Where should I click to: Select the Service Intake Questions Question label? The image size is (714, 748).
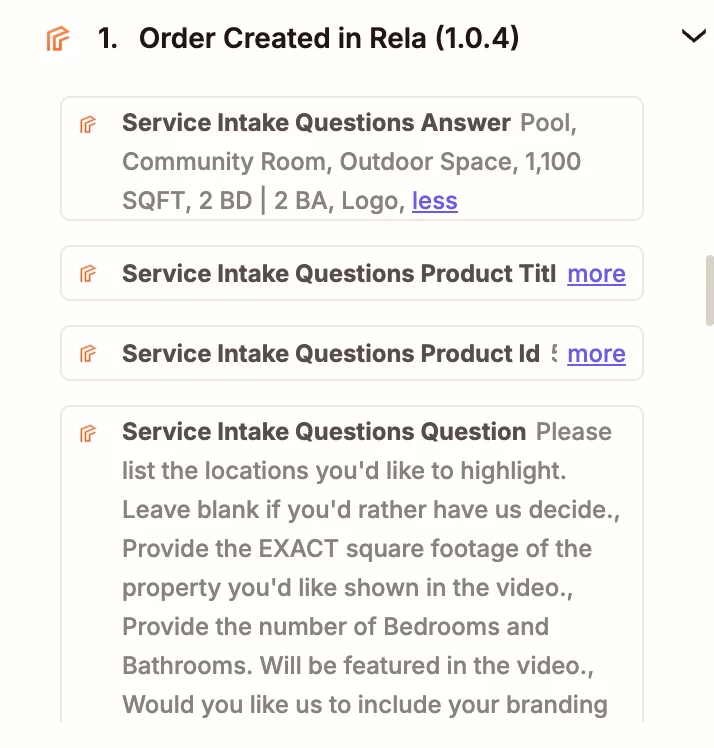(x=324, y=432)
